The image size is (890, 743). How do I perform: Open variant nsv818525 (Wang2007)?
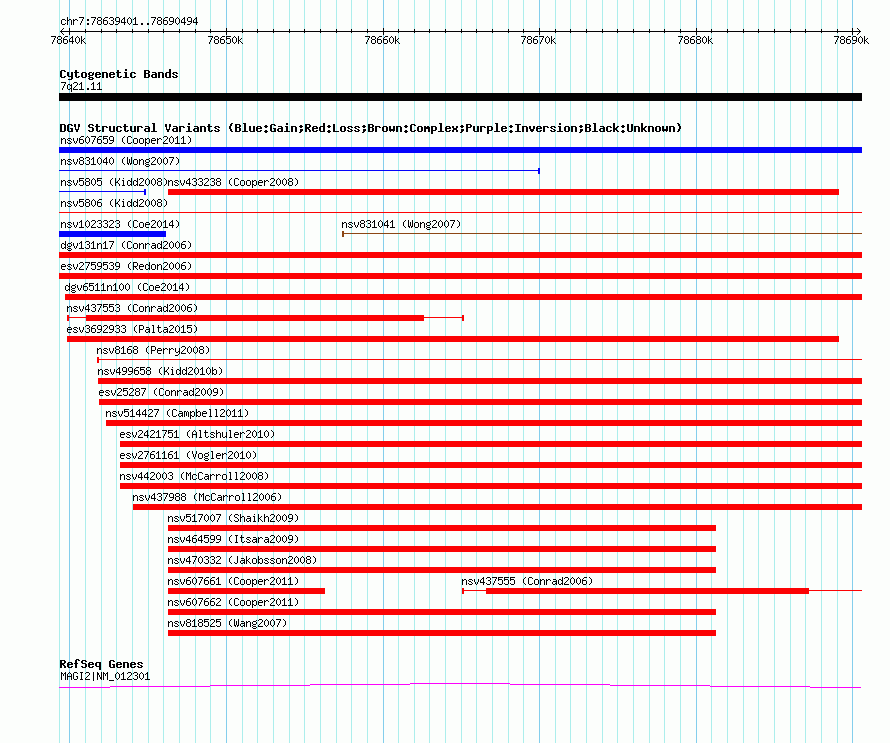228,623
